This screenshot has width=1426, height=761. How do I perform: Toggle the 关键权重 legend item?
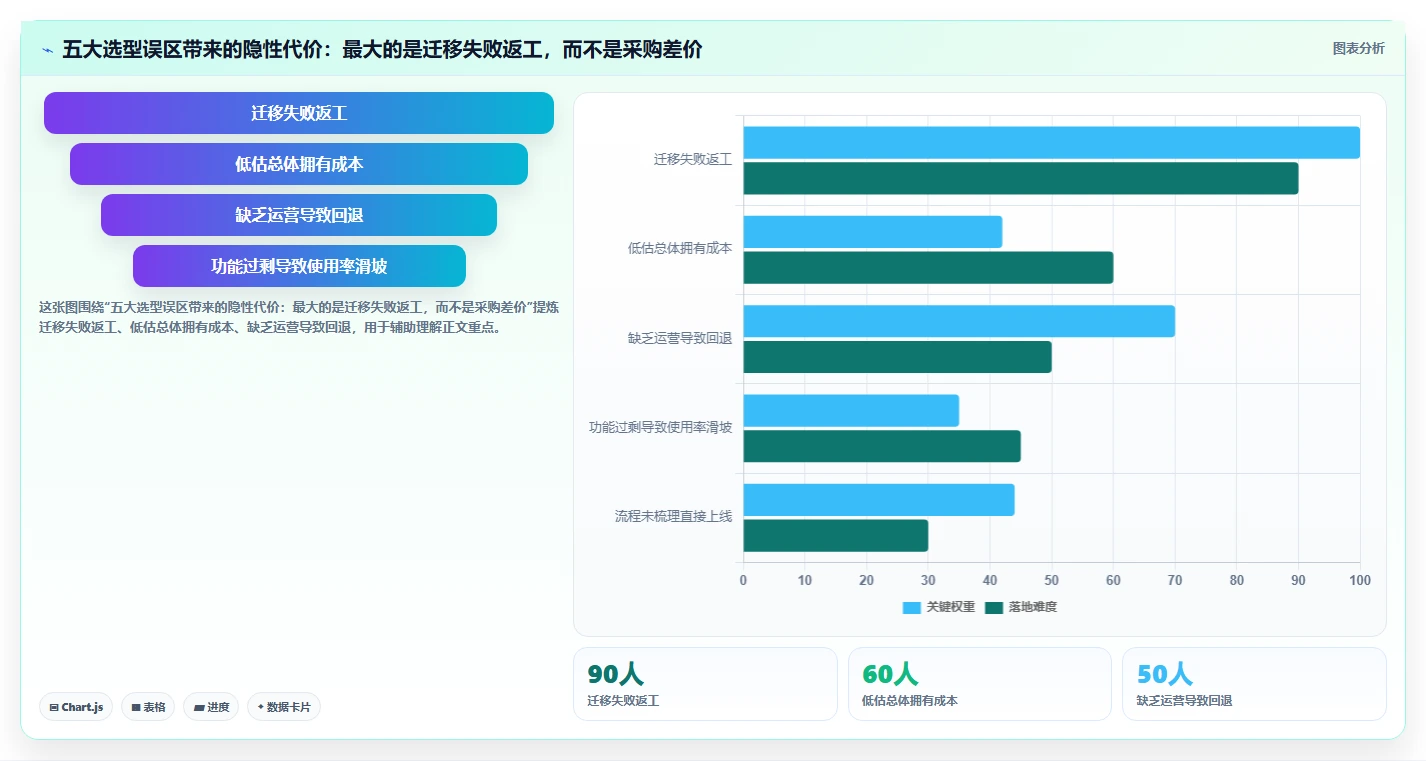click(x=938, y=607)
